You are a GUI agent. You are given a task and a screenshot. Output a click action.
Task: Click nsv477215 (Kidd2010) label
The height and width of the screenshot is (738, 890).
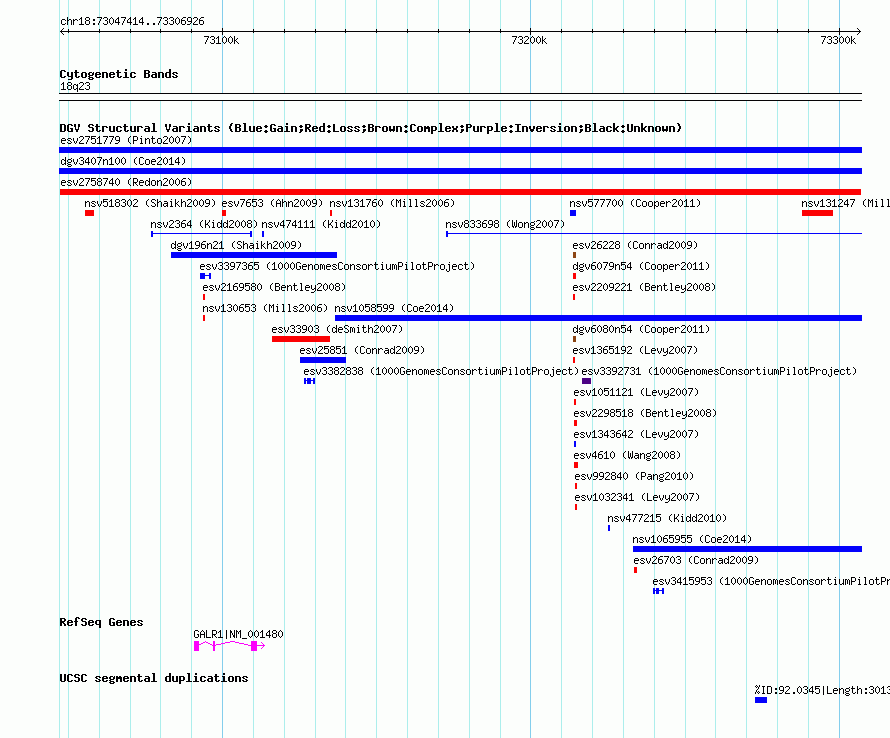pos(667,518)
